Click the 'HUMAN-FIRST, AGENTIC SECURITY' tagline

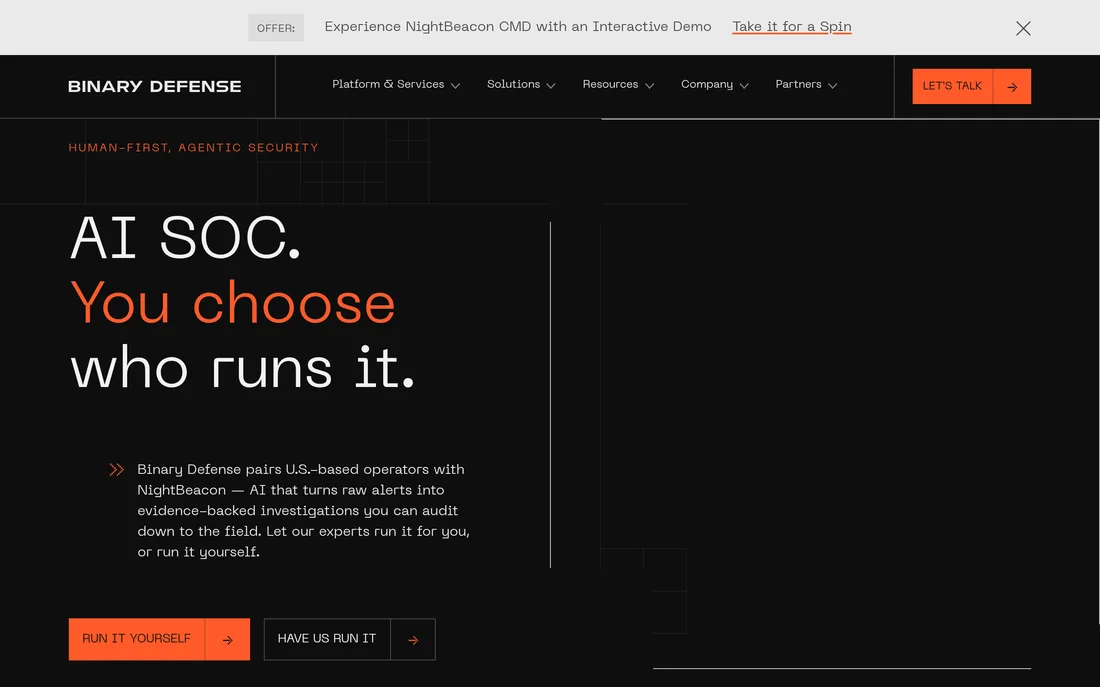click(193, 147)
